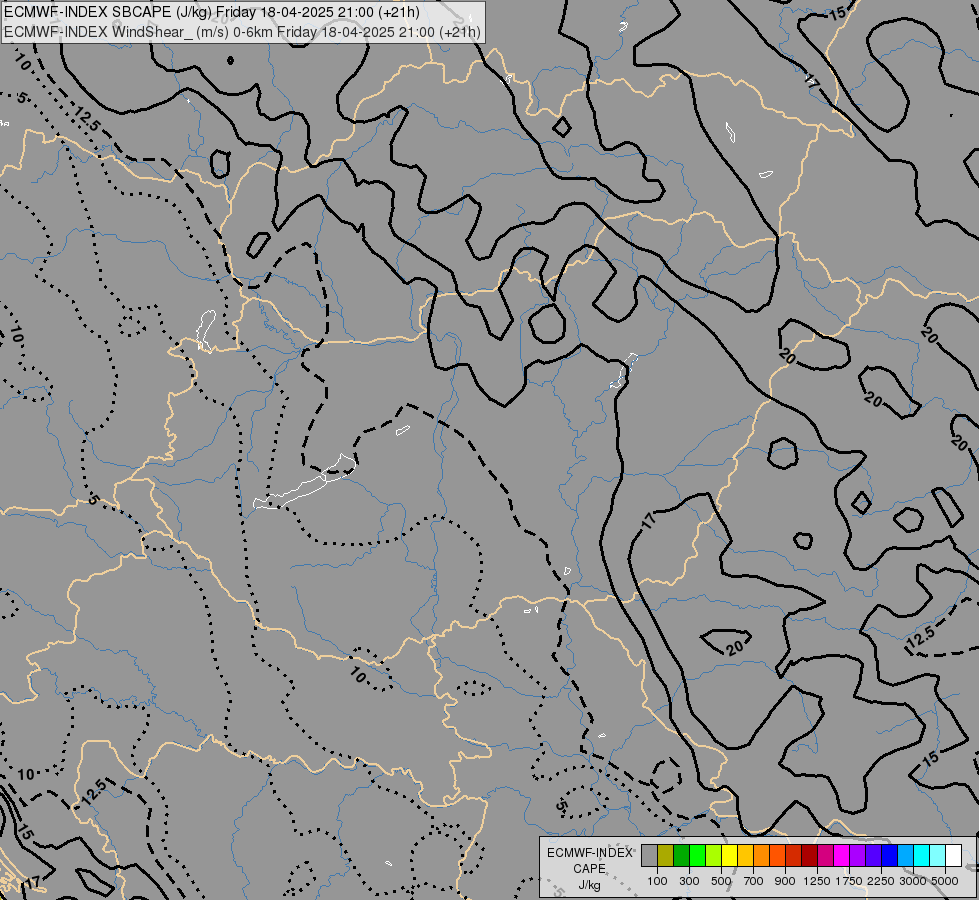Image resolution: width=979 pixels, height=900 pixels.
Task: Choose the sky blue swatch left of 3000
Action: pyautogui.click(x=905, y=855)
